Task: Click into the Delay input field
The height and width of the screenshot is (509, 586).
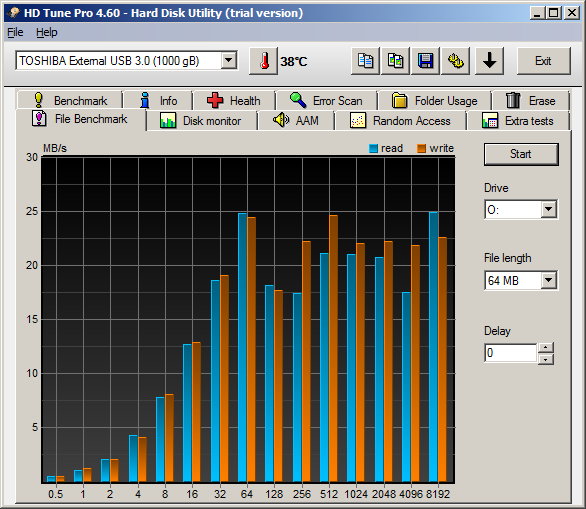Action: 511,353
